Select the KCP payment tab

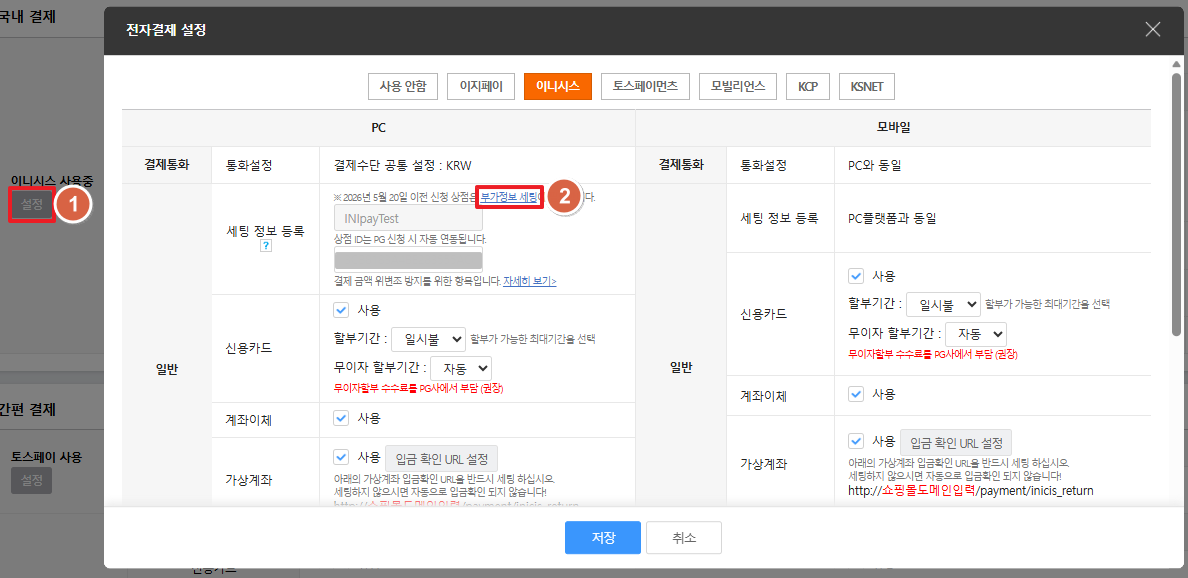point(808,86)
